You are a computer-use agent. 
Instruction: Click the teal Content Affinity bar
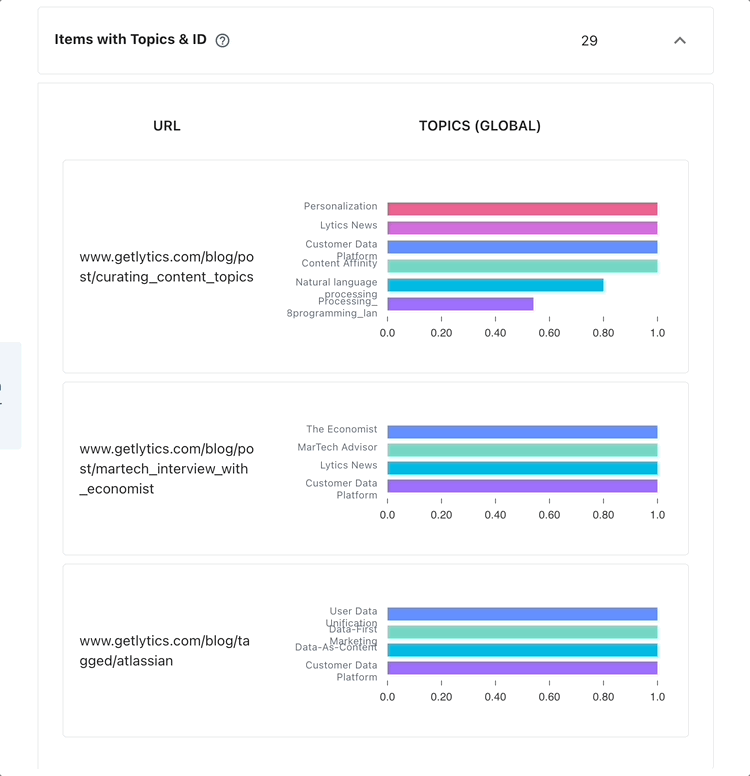click(522, 266)
